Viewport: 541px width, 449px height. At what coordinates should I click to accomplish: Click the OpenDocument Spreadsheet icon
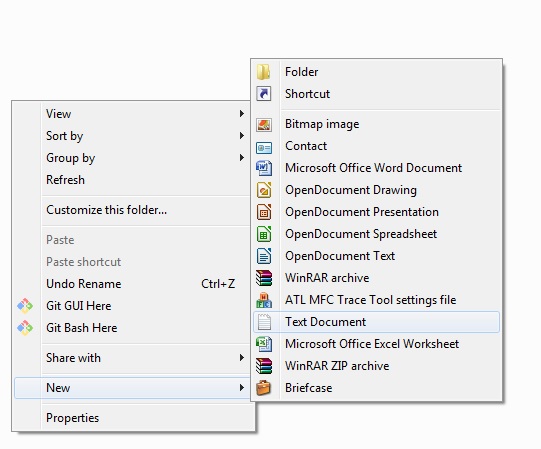264,234
